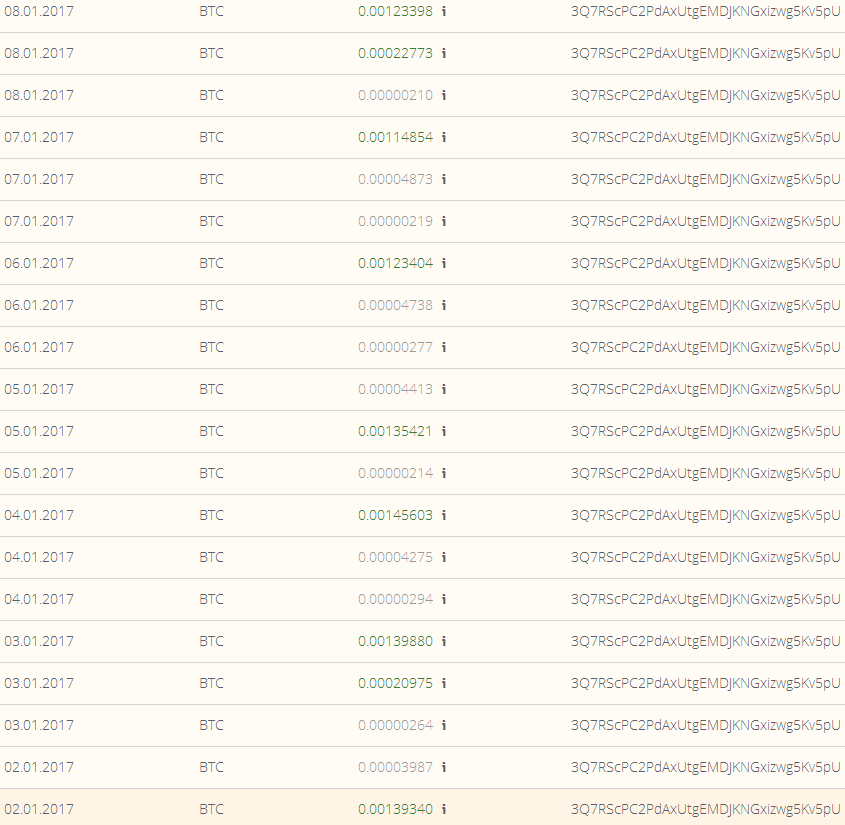Click the info icon next to 0.00135421
Screen dimensions: 845x825
click(x=444, y=432)
